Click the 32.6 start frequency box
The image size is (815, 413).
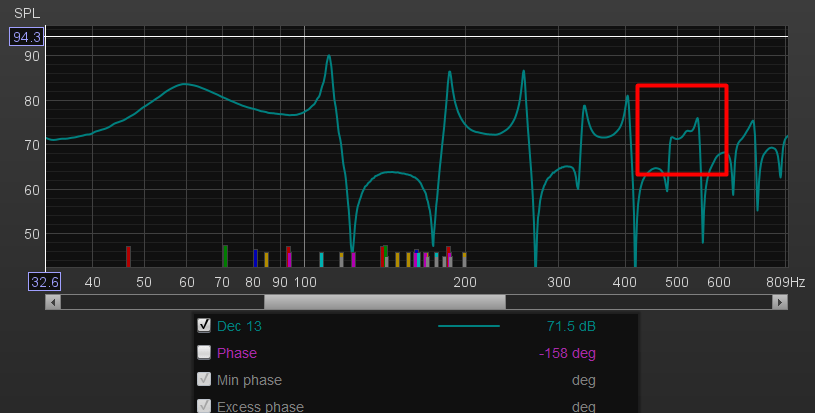pos(44,282)
